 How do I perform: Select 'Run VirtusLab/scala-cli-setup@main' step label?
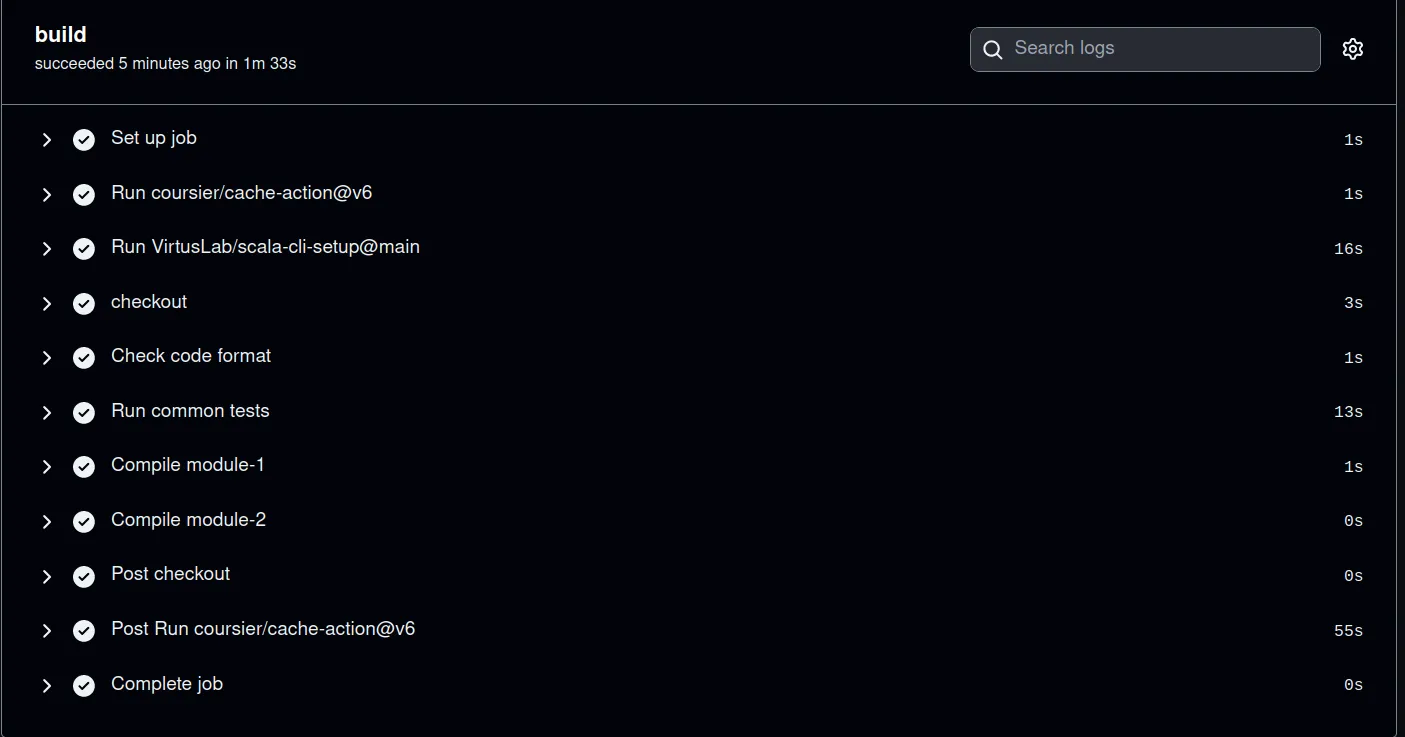point(265,247)
